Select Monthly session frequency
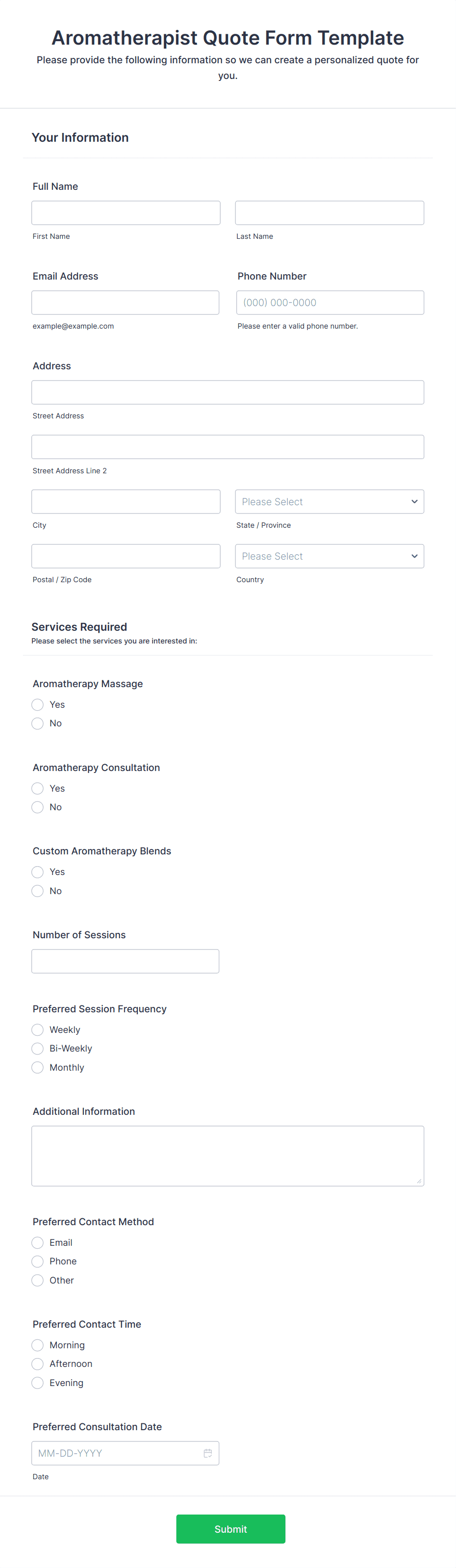 click(x=38, y=1067)
